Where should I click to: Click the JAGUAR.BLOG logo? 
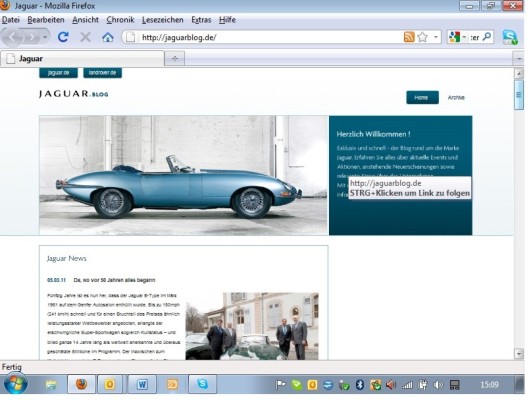click(x=73, y=94)
